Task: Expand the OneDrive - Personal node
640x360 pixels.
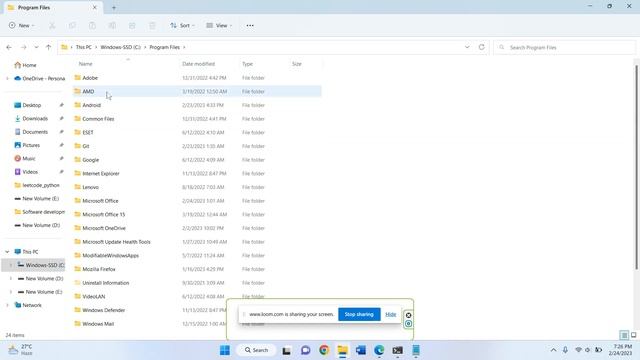Action: click(x=7, y=78)
